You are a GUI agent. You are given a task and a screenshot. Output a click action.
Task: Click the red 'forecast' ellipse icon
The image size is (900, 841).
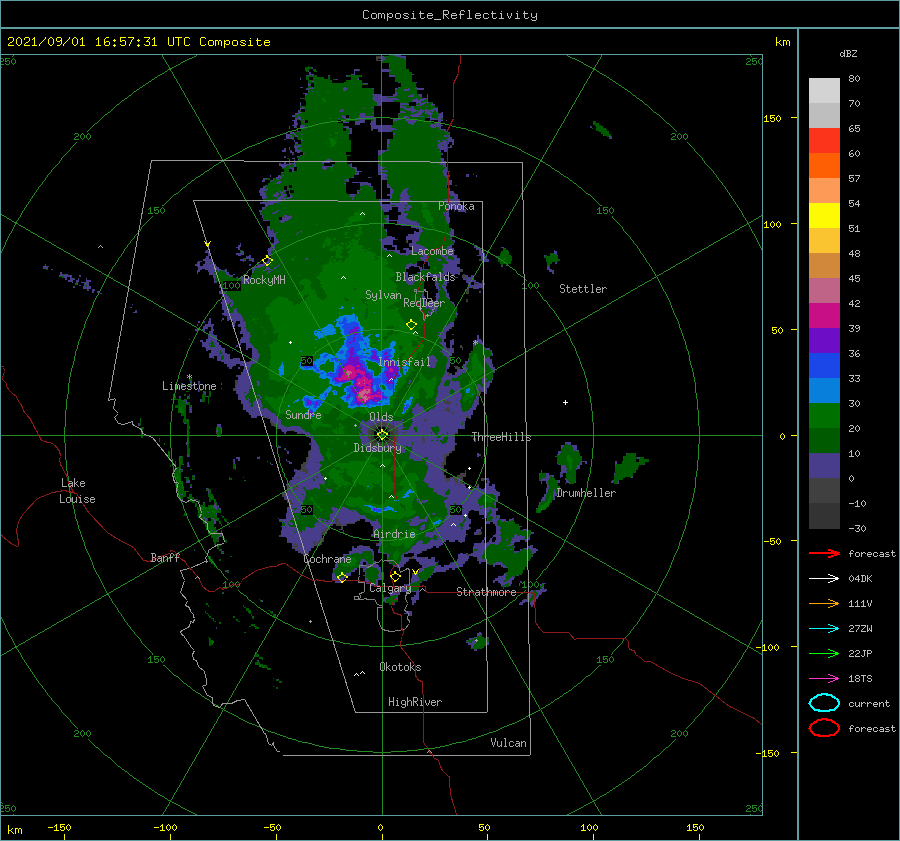(824, 728)
